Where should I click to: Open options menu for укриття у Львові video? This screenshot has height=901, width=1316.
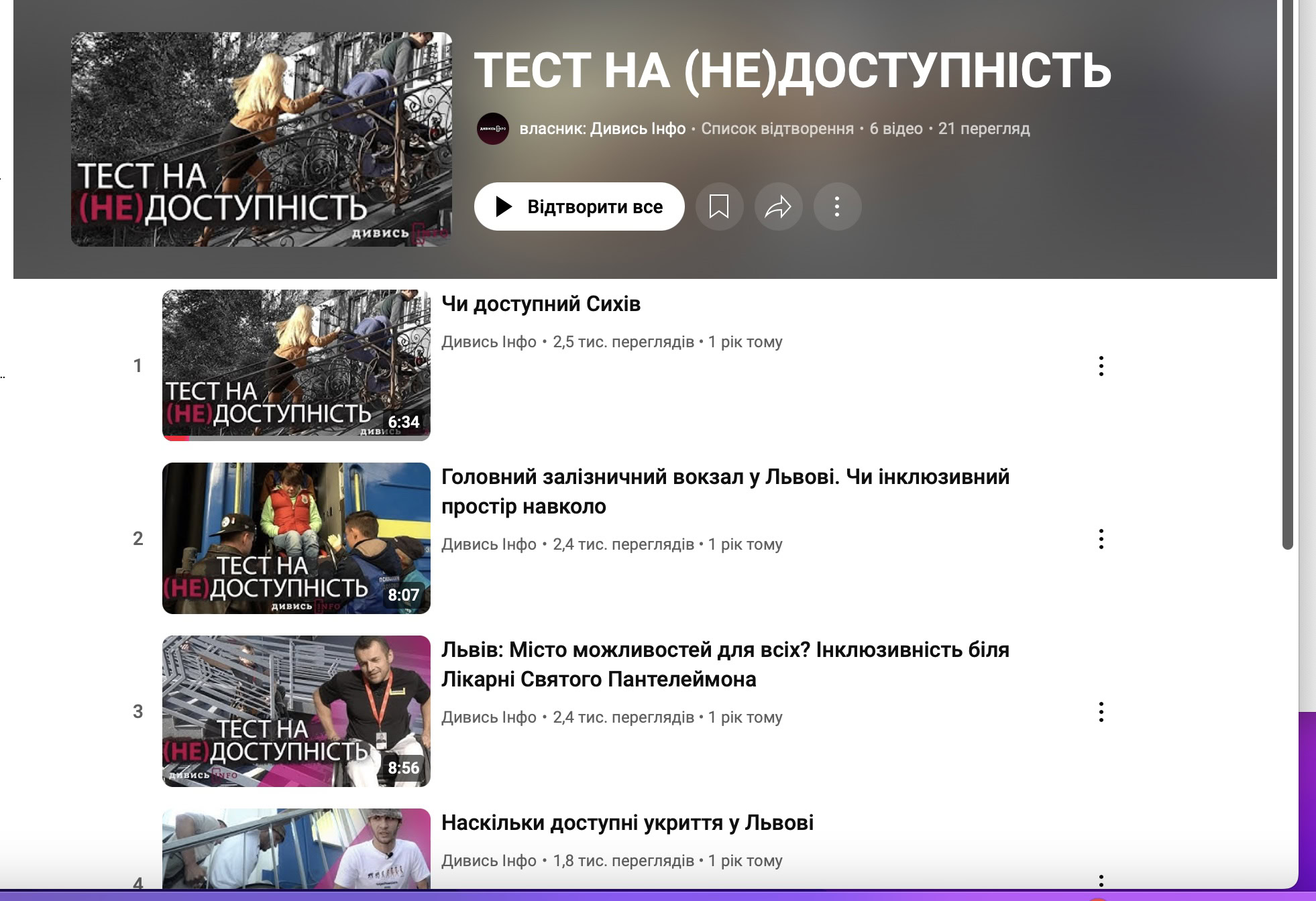click(1101, 880)
